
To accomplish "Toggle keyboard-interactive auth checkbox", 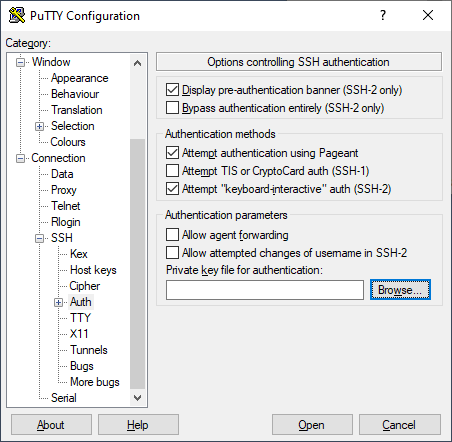I will 172,189.
